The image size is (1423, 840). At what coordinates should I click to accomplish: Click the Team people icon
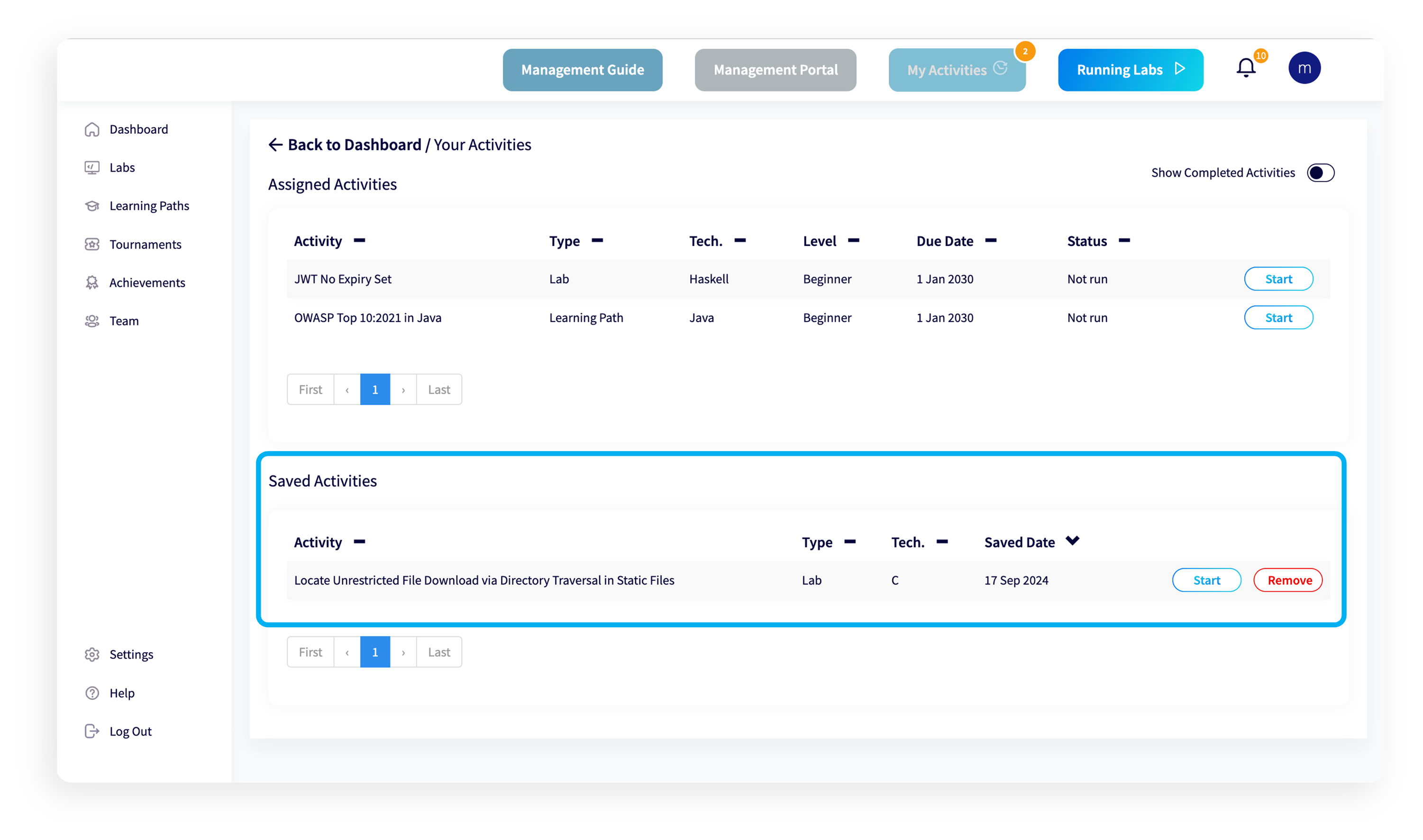pyautogui.click(x=92, y=321)
